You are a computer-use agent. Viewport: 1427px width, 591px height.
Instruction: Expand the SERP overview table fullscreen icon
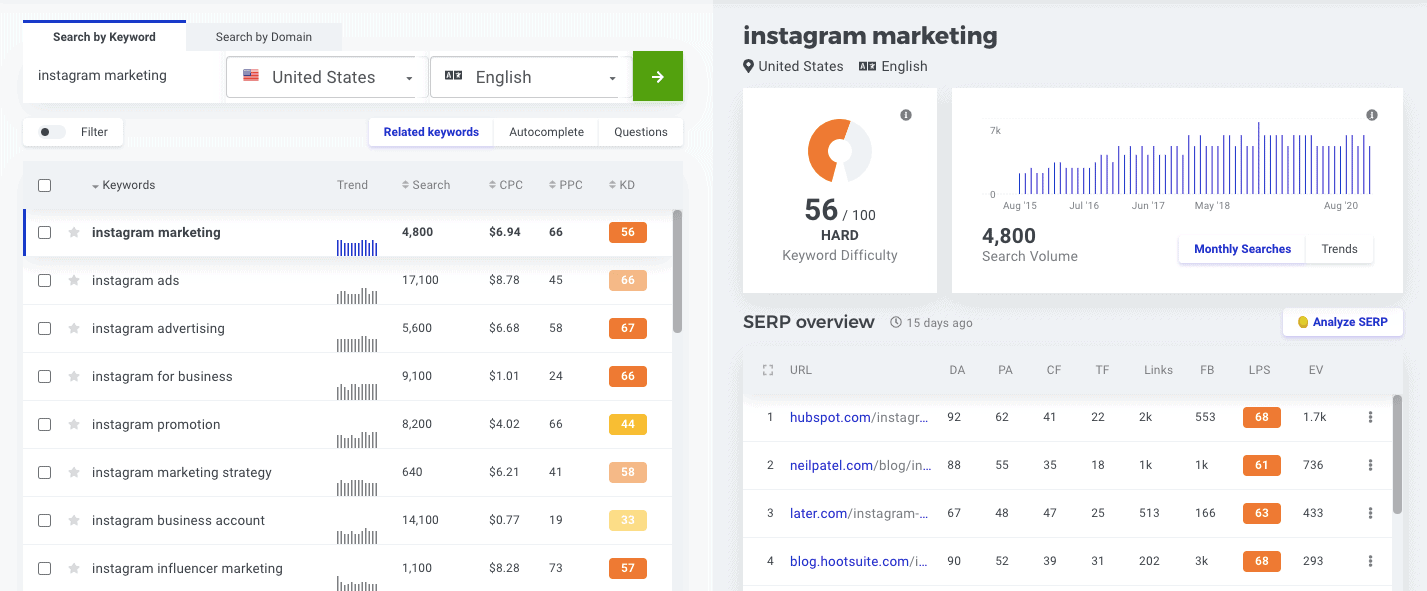click(x=768, y=370)
